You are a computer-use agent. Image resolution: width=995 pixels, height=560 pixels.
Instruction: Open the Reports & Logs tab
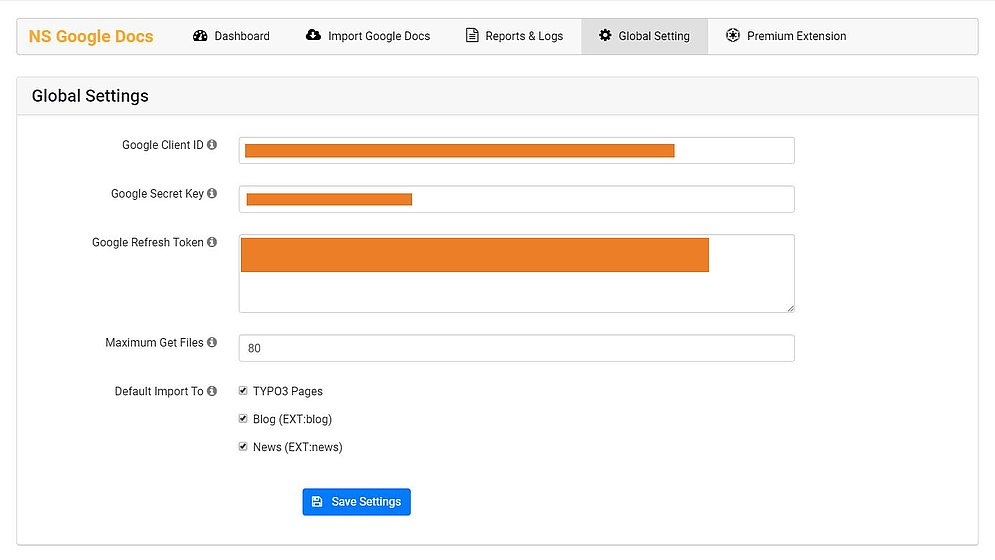[x=514, y=36]
